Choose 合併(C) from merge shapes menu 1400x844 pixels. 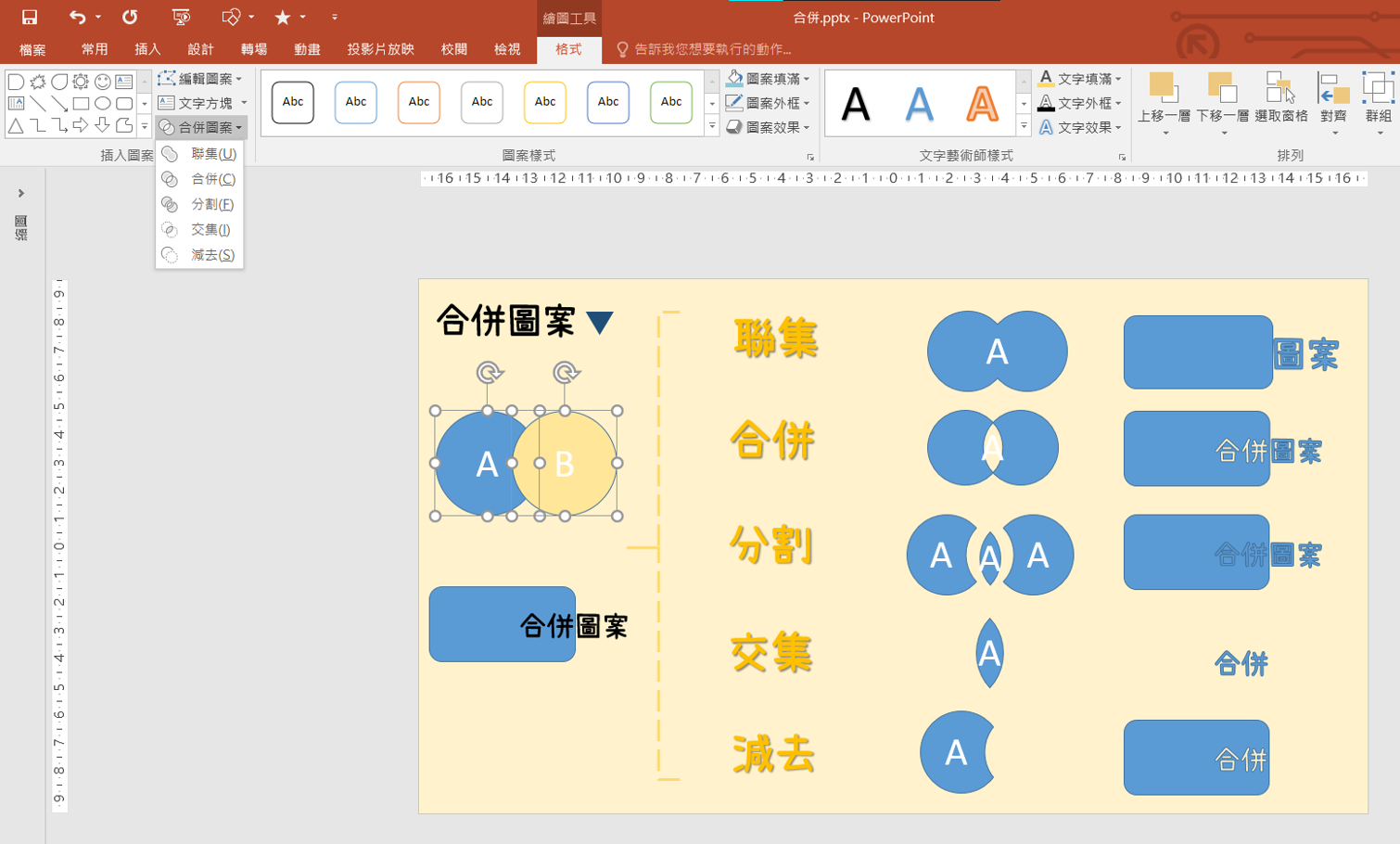click(x=199, y=178)
